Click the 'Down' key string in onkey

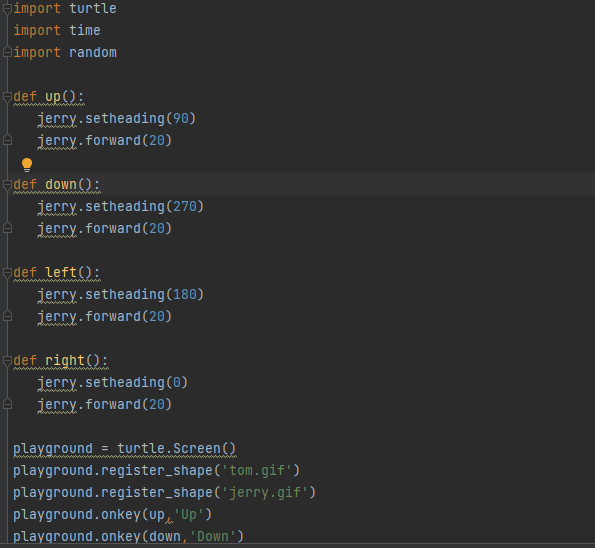click(x=213, y=537)
